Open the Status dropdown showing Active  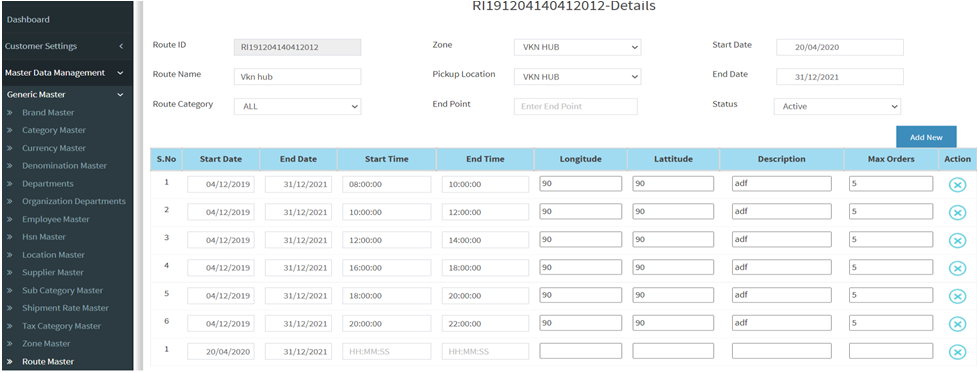click(x=837, y=107)
